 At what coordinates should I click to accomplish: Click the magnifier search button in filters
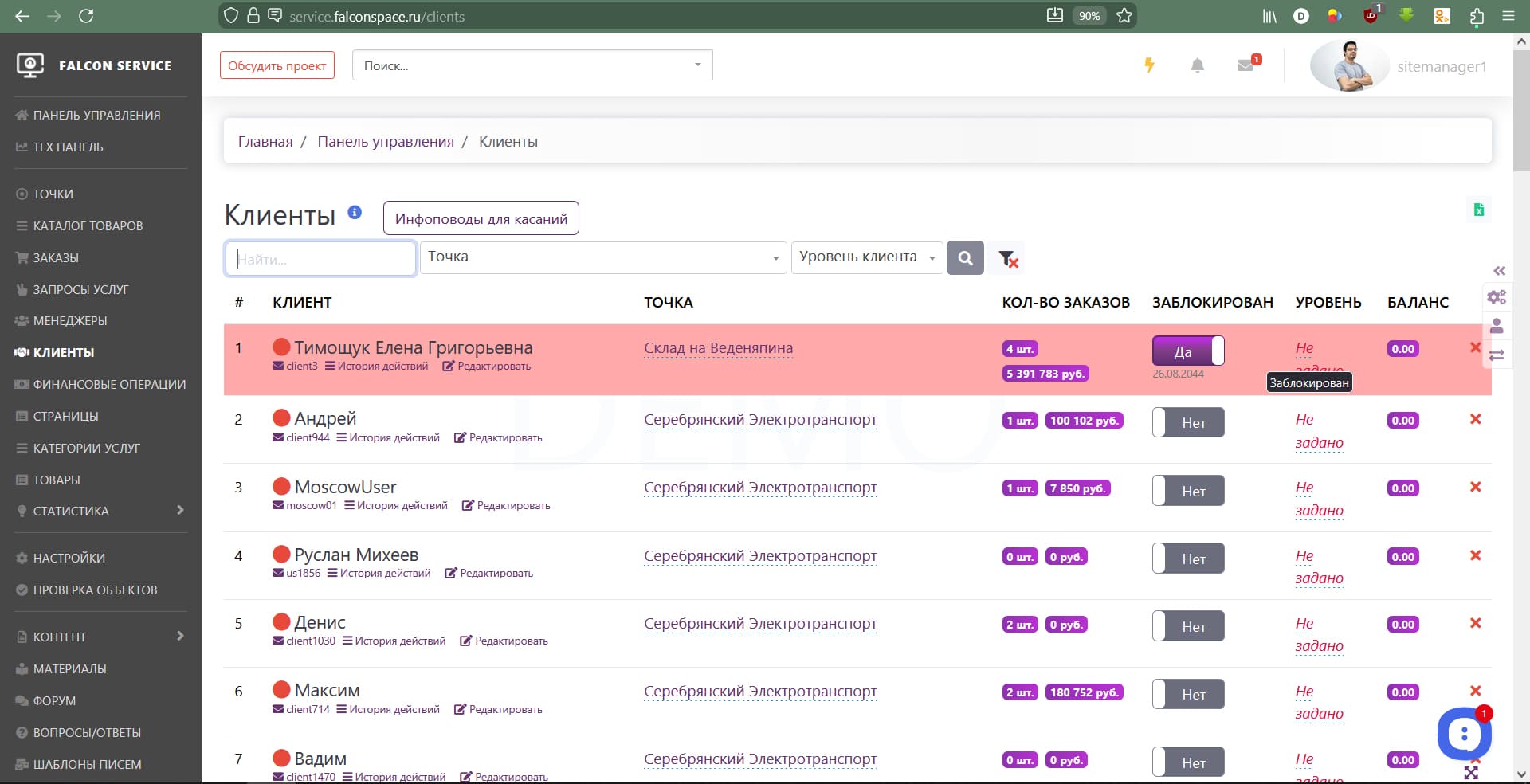(965, 258)
